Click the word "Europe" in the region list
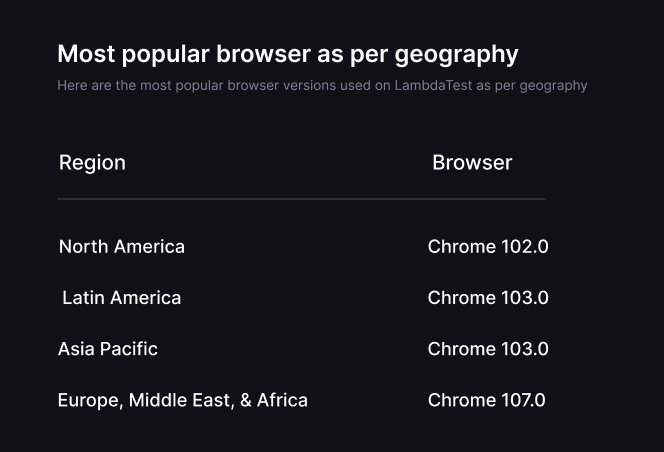Screen dimensions: 664x452 tap(88, 401)
